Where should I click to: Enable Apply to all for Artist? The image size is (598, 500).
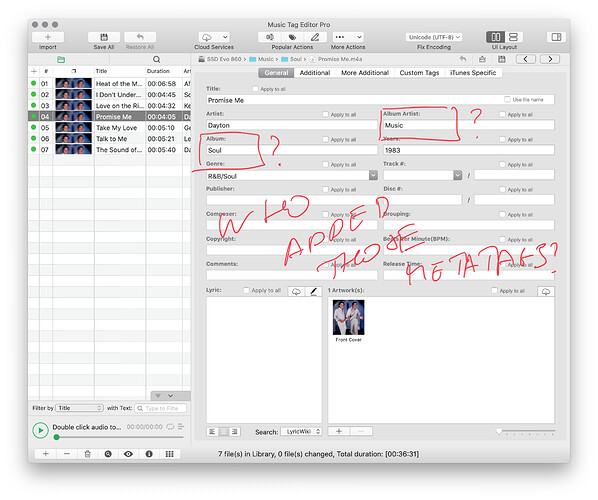coord(325,114)
